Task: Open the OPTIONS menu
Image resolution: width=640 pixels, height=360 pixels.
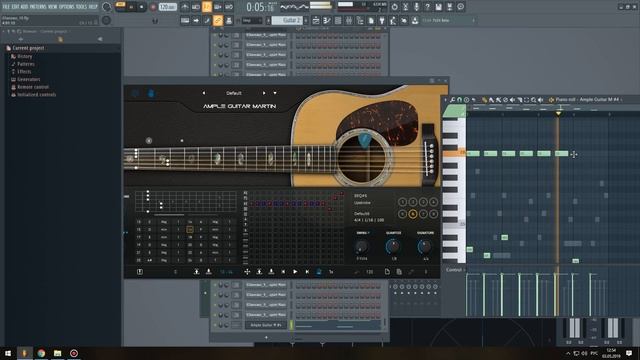Action: 67,7
